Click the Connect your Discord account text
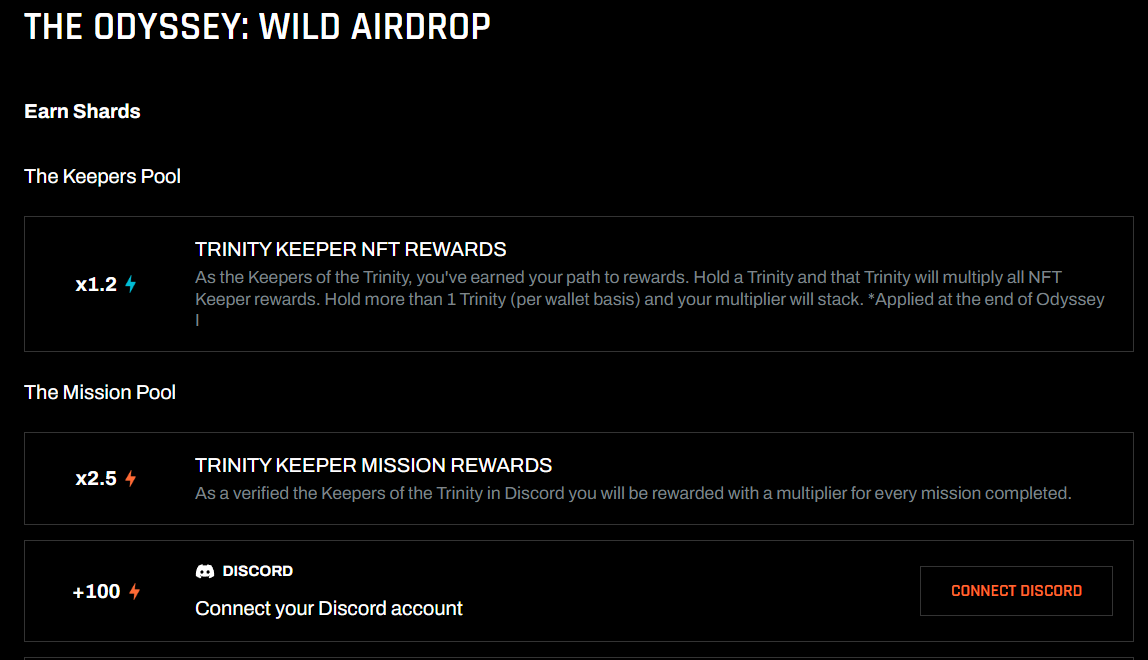1148x660 pixels. coord(328,608)
